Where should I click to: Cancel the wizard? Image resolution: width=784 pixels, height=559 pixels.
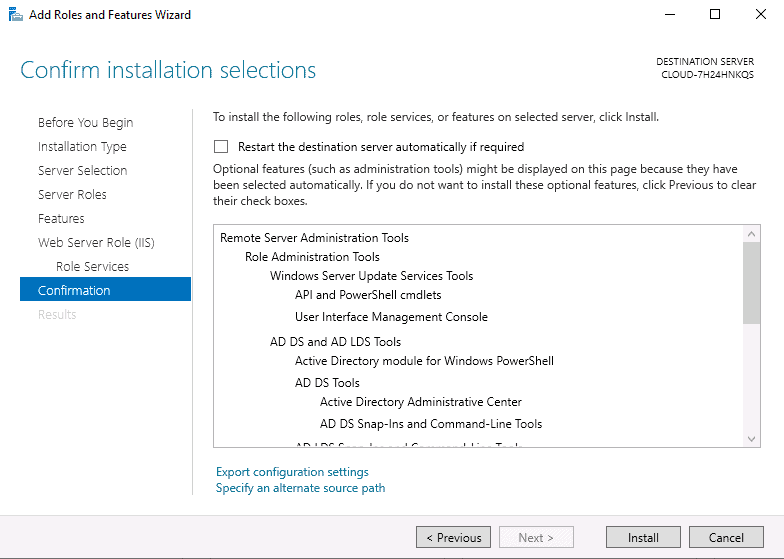click(726, 538)
